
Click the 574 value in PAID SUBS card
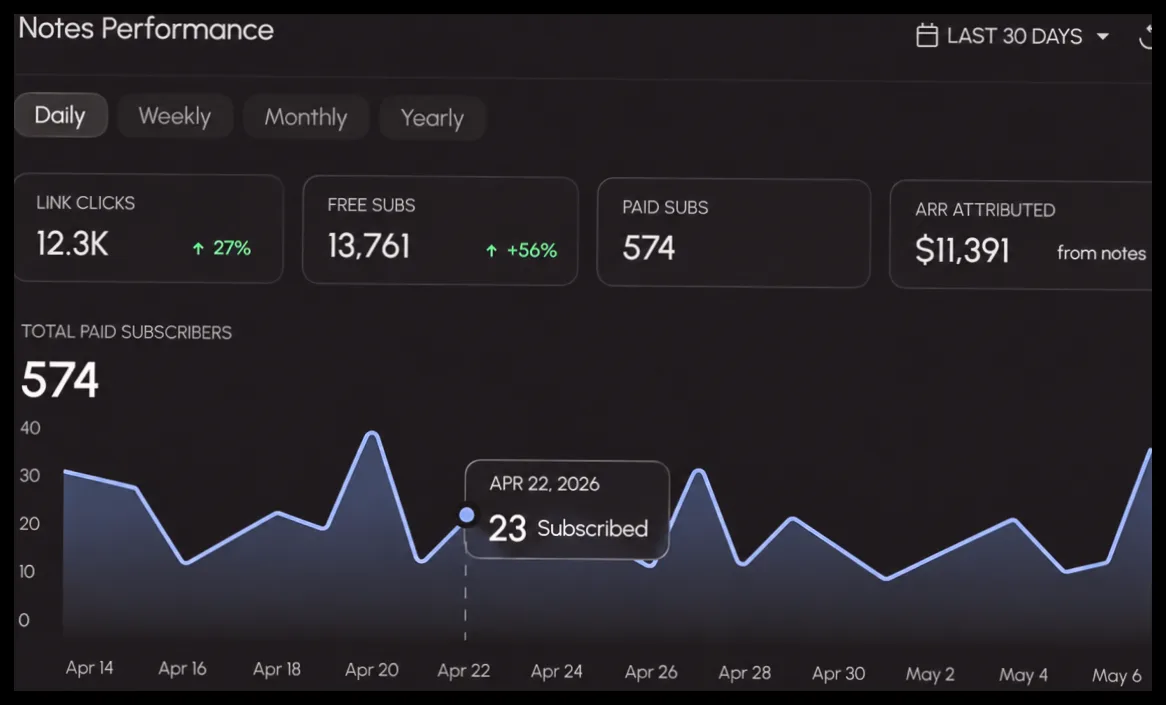tap(648, 248)
